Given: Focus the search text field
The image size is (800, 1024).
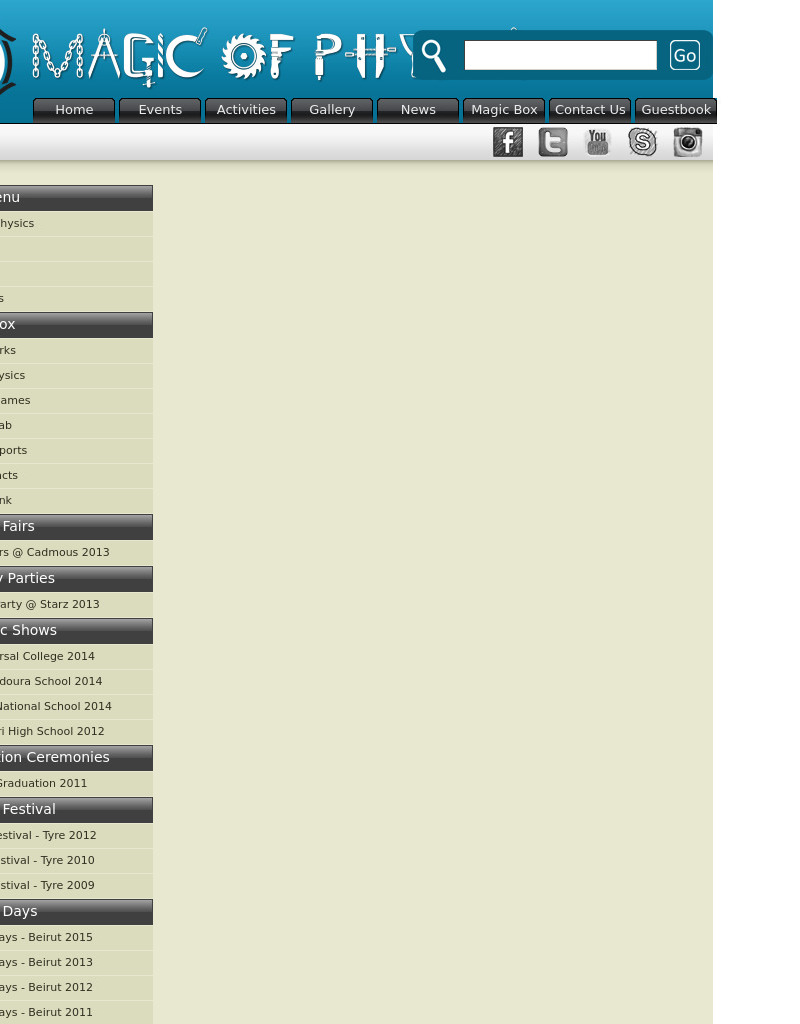Looking at the screenshot, I should 560,56.
